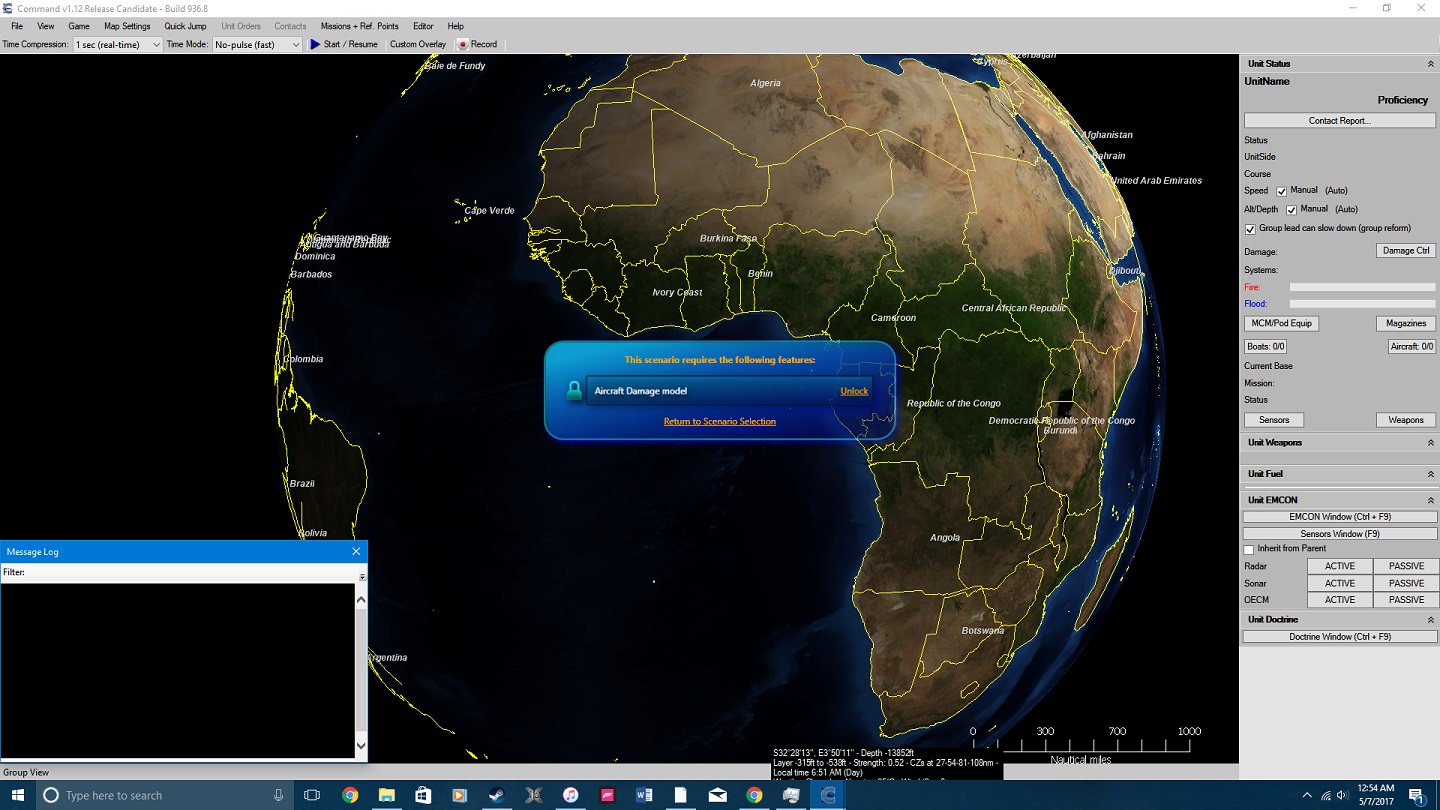This screenshot has width=1440, height=810.
Task: Collapse the Unit Doctrine panel
Action: [1430, 620]
